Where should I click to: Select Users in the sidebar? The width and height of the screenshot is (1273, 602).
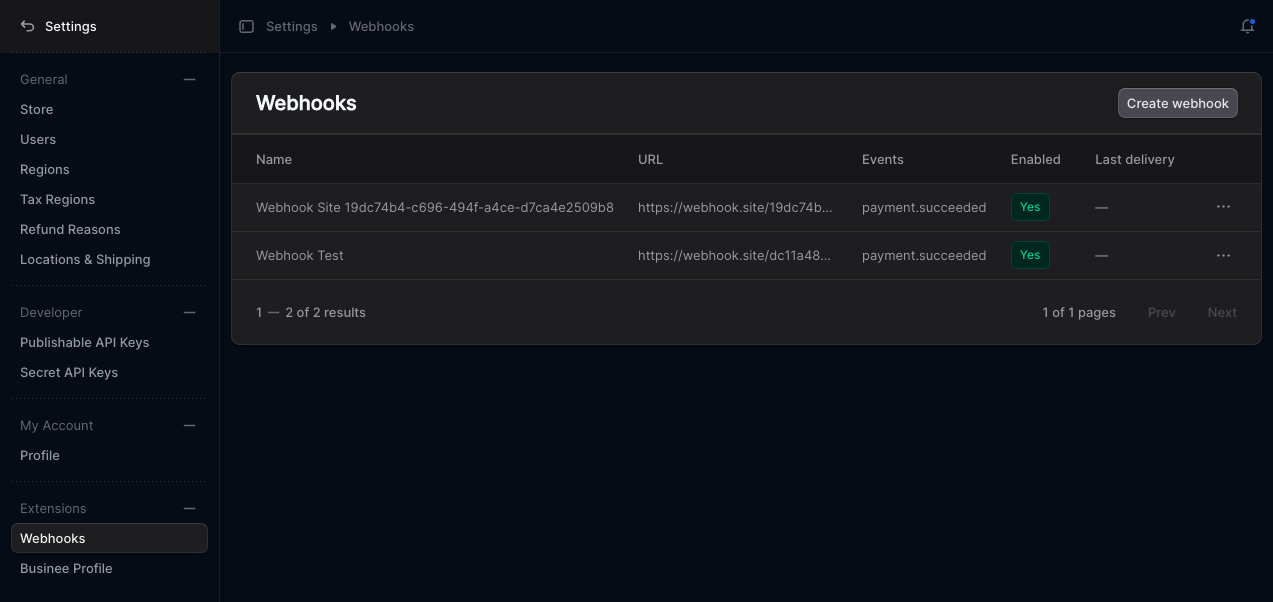[x=38, y=139]
